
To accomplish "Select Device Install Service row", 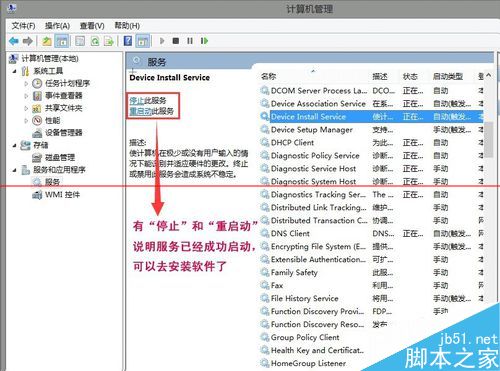I will pos(372,117).
